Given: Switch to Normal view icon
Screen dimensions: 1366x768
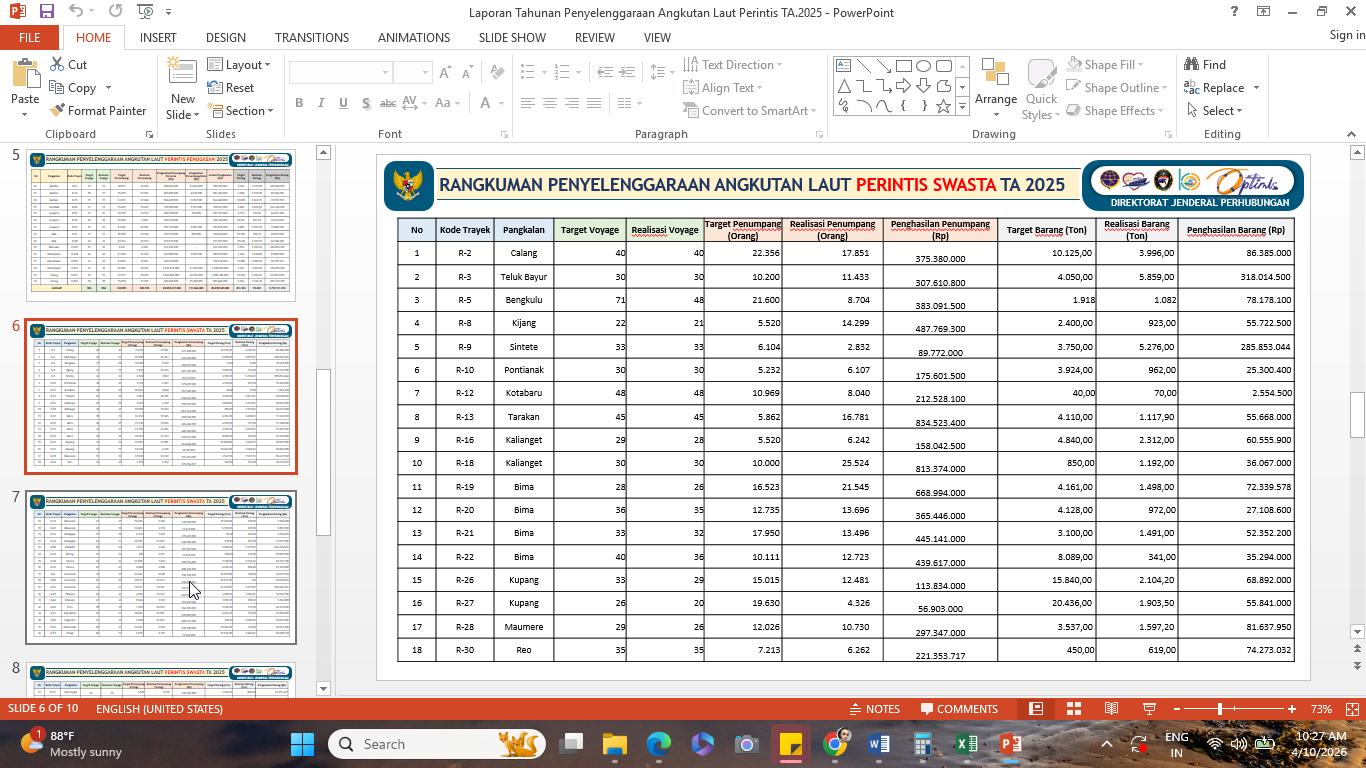Looking at the screenshot, I should point(1036,709).
